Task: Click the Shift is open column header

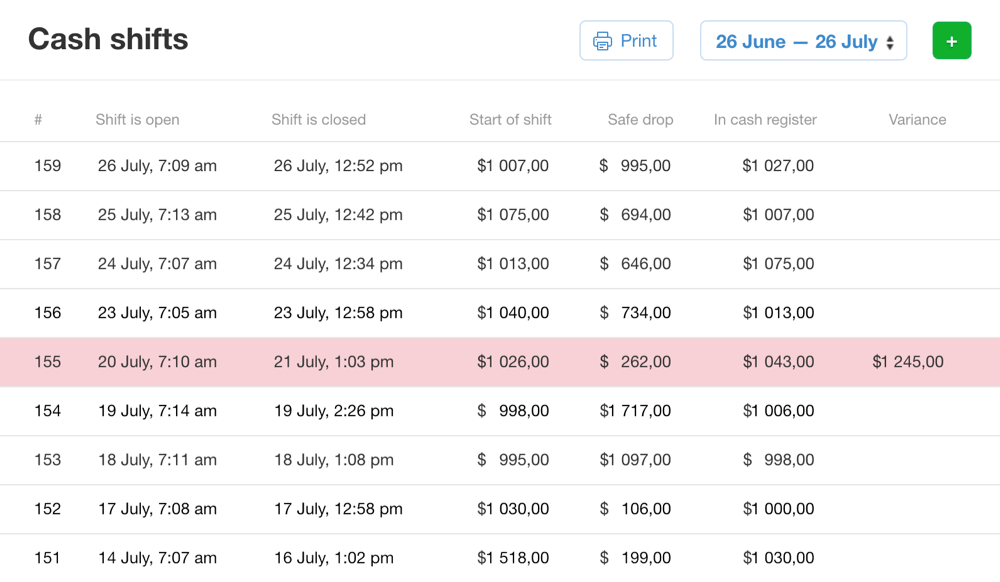Action: coord(137,120)
